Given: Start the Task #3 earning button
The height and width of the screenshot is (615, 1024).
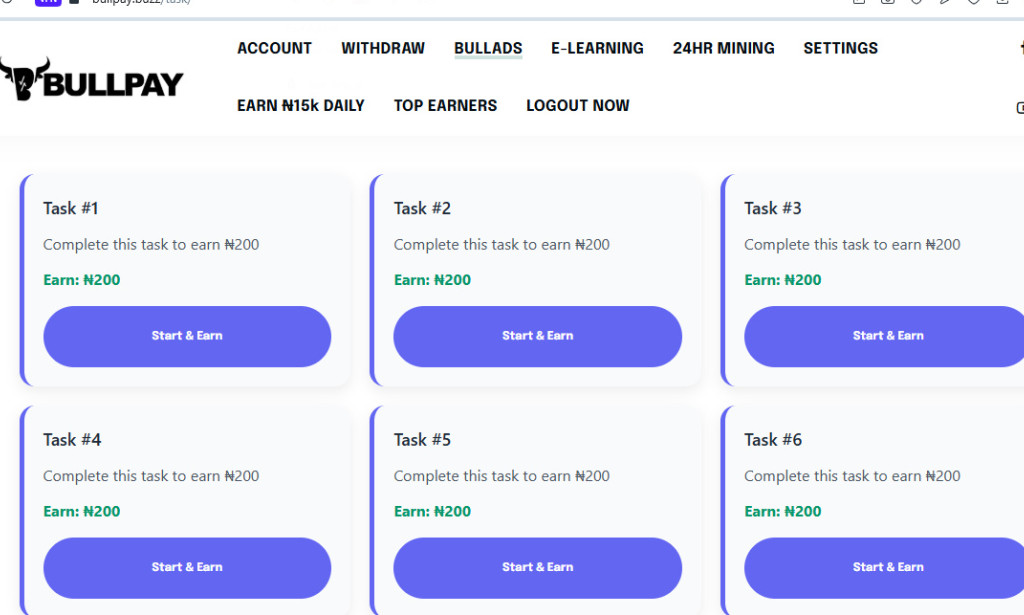Looking at the screenshot, I should 888,337.
